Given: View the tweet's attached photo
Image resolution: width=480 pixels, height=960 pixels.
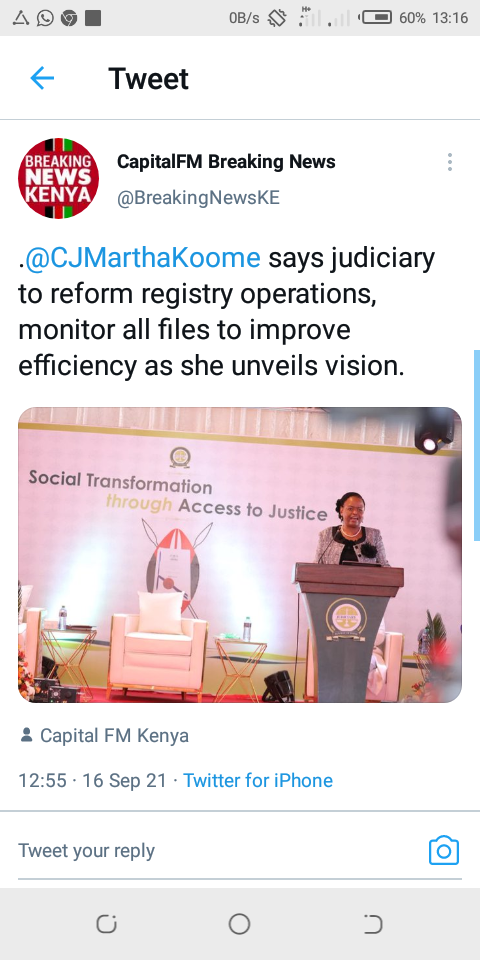Looking at the screenshot, I should pyautogui.click(x=240, y=555).
